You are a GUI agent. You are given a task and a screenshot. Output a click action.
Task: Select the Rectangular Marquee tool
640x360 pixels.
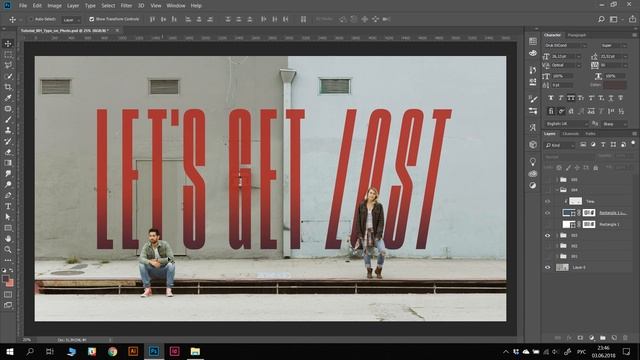coord(8,54)
